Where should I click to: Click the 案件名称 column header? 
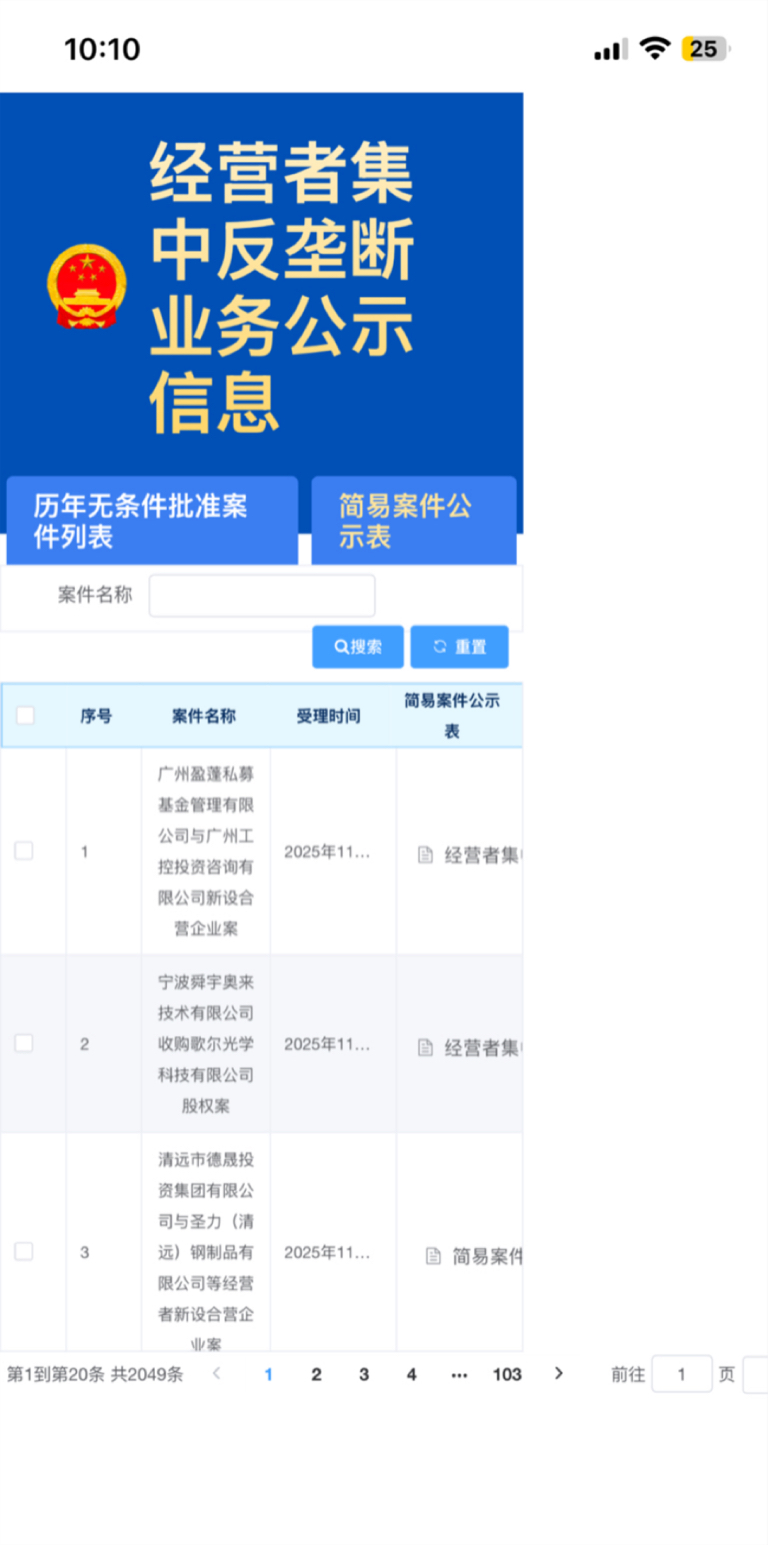click(204, 716)
